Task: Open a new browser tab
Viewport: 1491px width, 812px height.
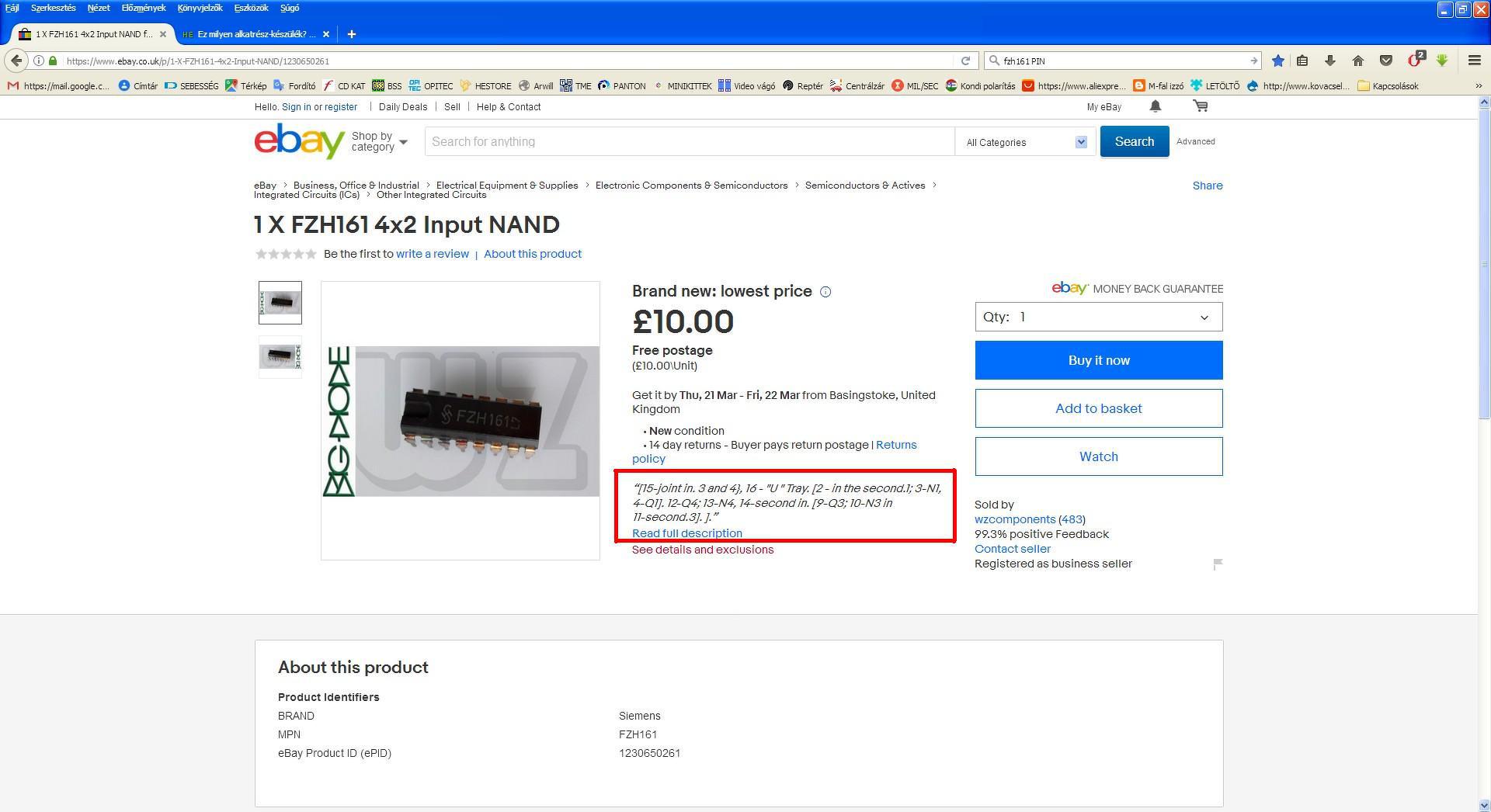Action: (x=352, y=34)
